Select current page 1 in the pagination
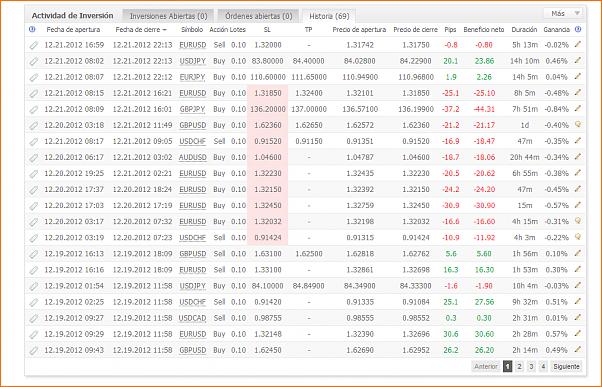 pos(507,367)
